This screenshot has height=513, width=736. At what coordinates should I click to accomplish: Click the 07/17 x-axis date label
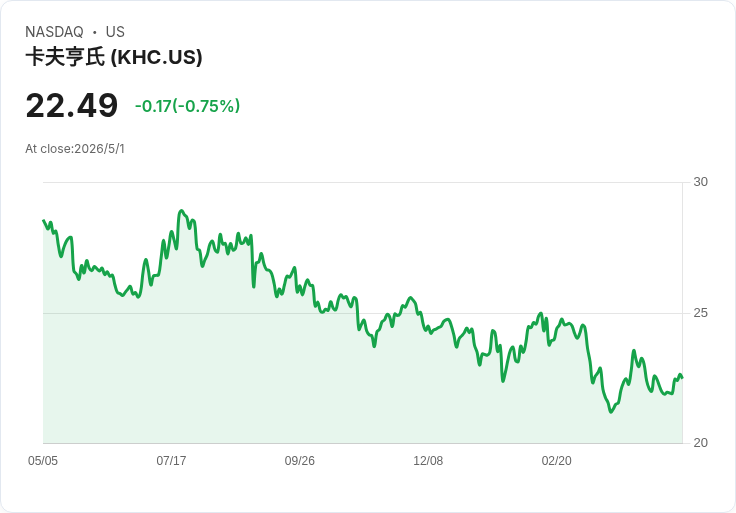171,460
